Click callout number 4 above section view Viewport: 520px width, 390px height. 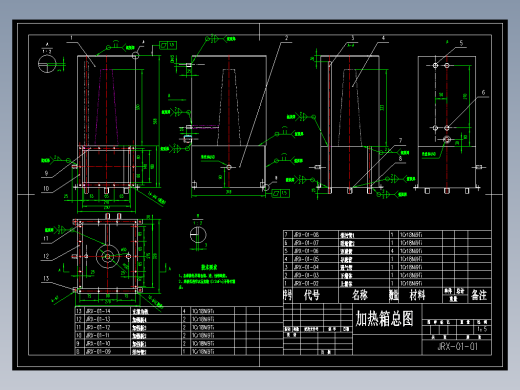[x=383, y=38]
